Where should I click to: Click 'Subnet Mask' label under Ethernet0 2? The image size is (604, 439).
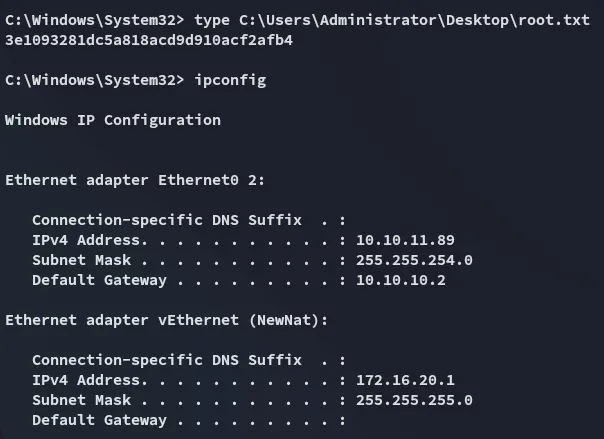(x=82, y=260)
